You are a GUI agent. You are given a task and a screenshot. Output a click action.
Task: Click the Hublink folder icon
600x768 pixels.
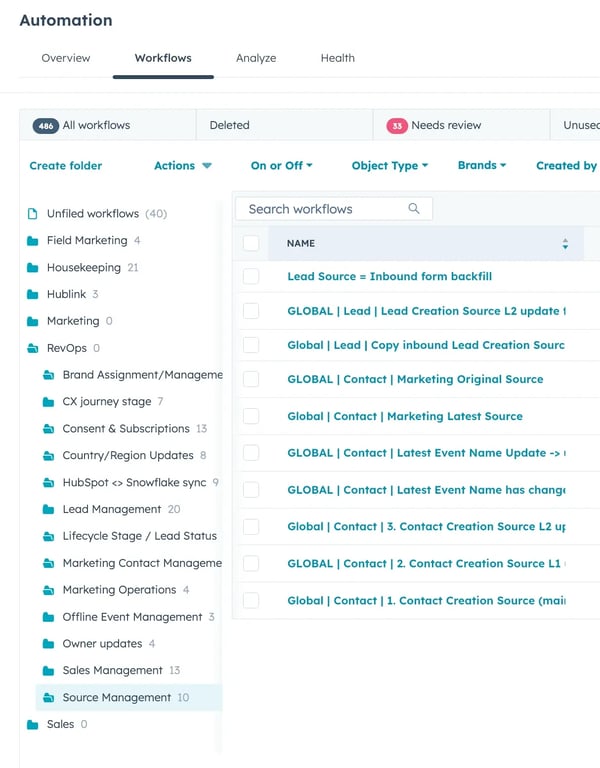click(32, 294)
